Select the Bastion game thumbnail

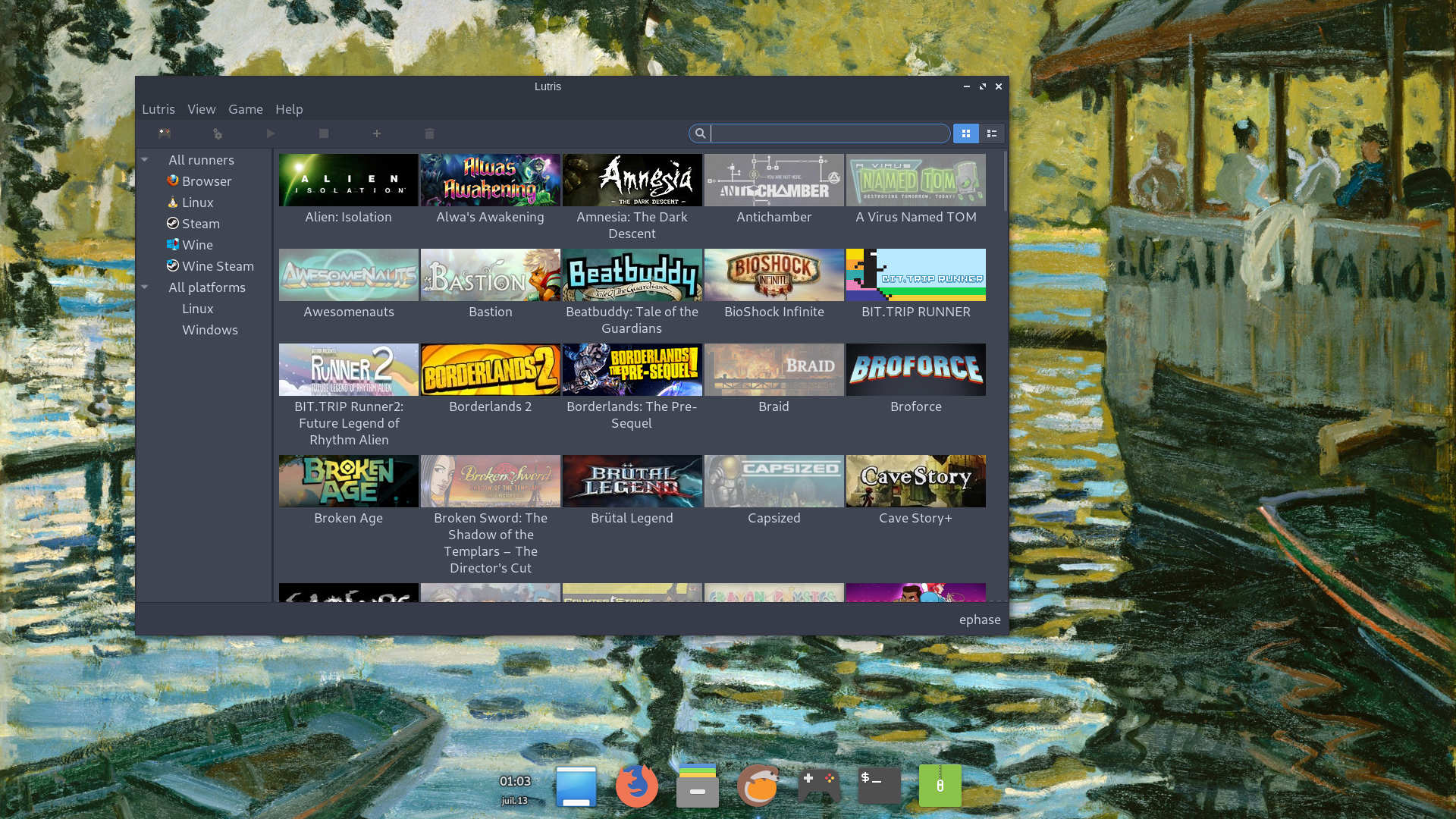[x=490, y=275]
